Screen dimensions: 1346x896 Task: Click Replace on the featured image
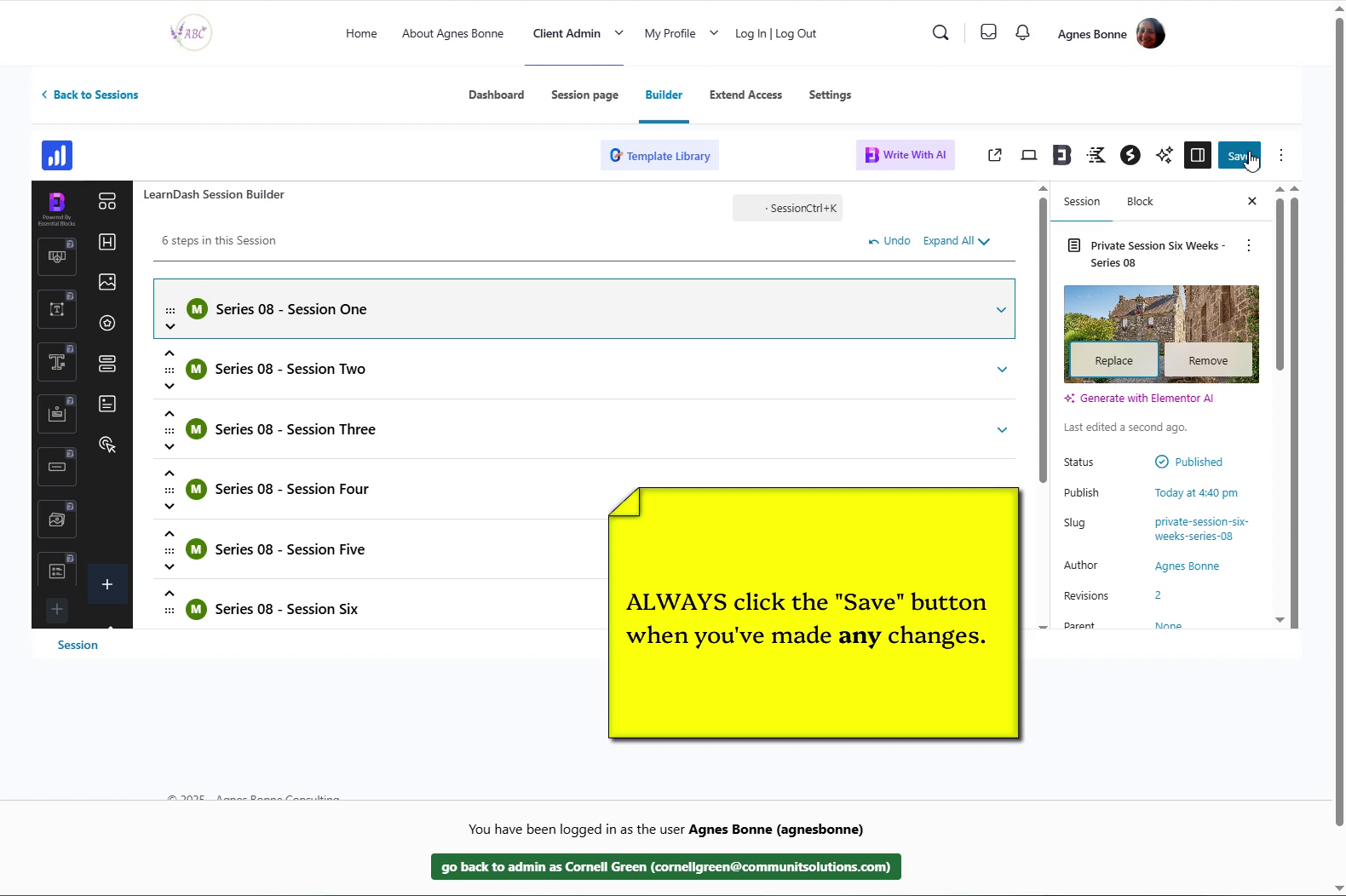click(x=1113, y=361)
